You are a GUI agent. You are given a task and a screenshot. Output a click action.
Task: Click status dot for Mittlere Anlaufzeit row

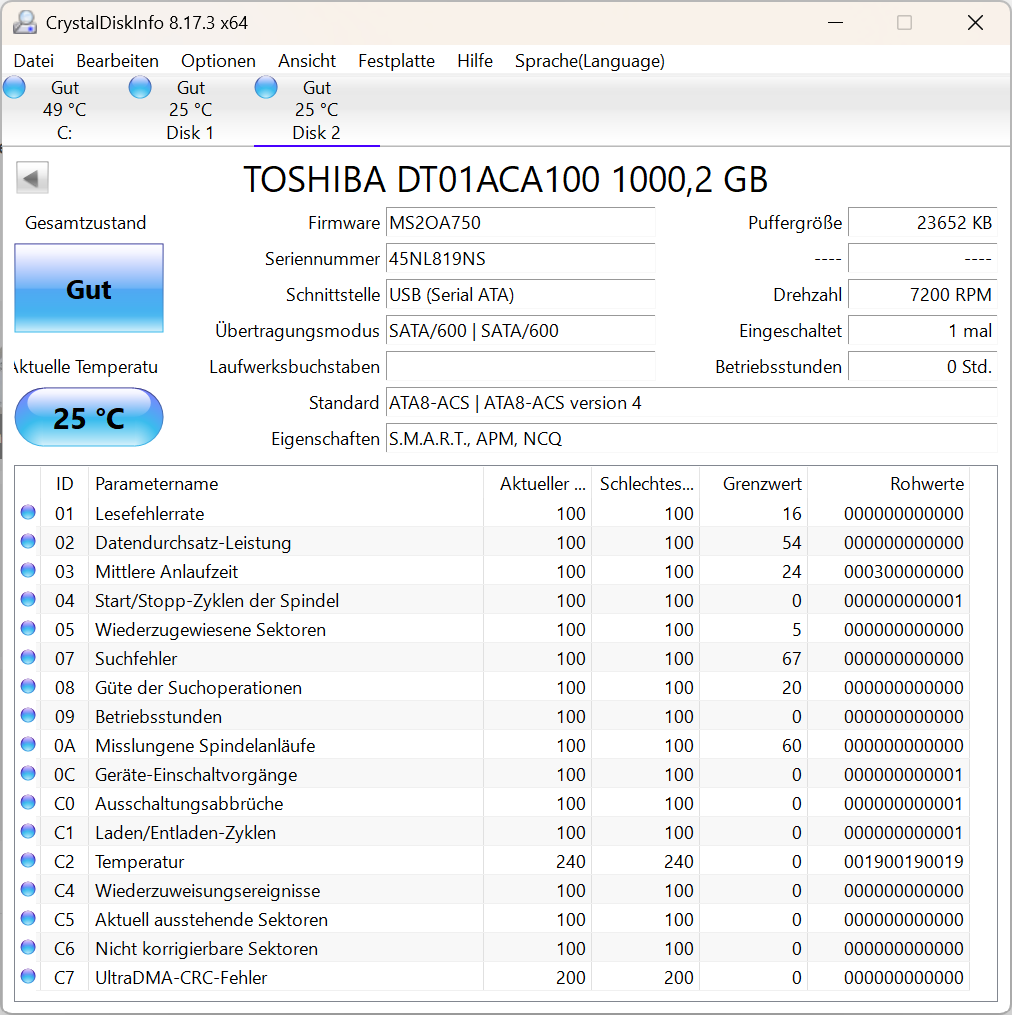point(28,571)
